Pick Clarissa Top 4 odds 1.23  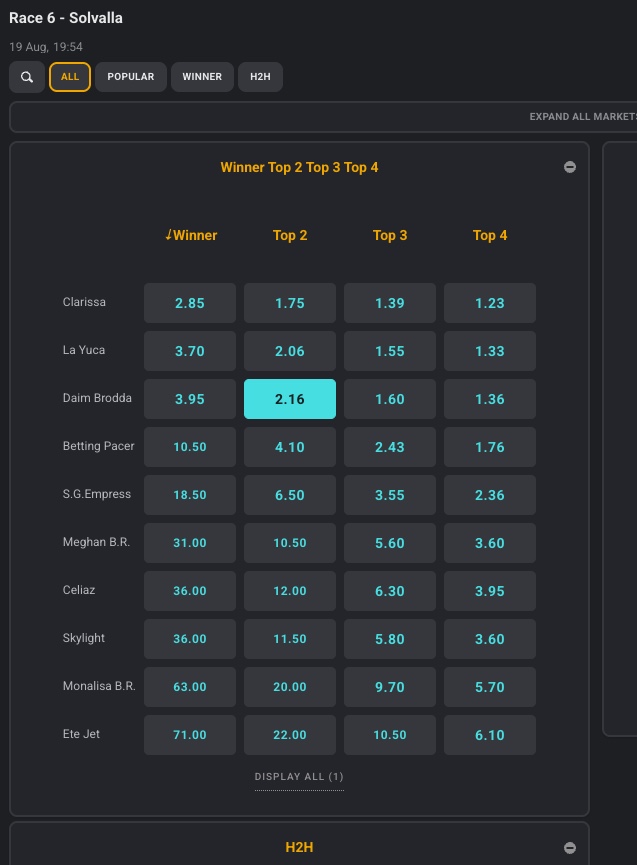pyautogui.click(x=490, y=303)
